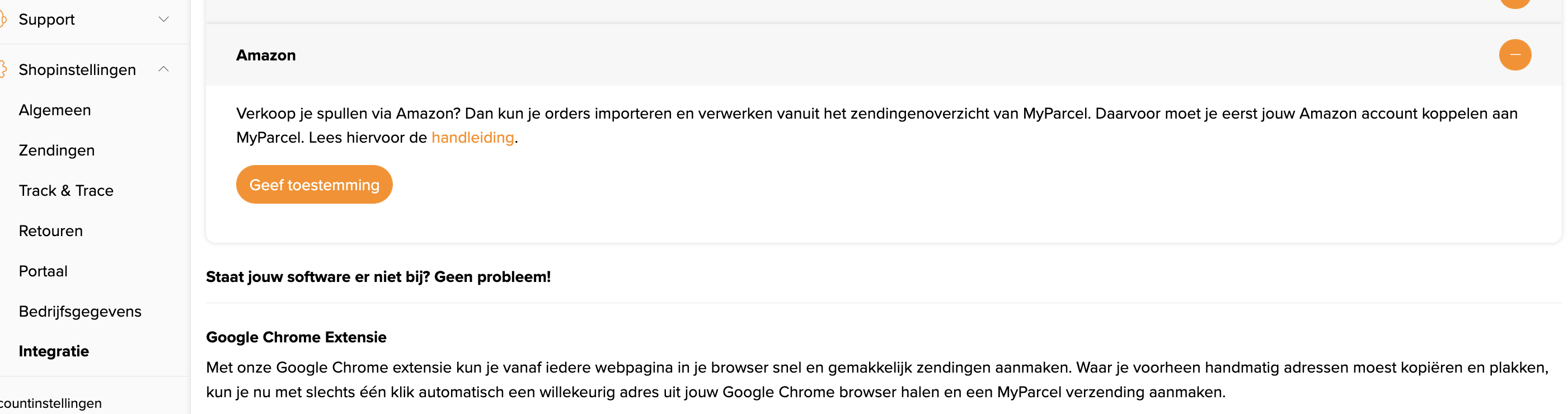Select Algemeen in the sidebar
Screen dimensions: 1568x414
pos(55,110)
